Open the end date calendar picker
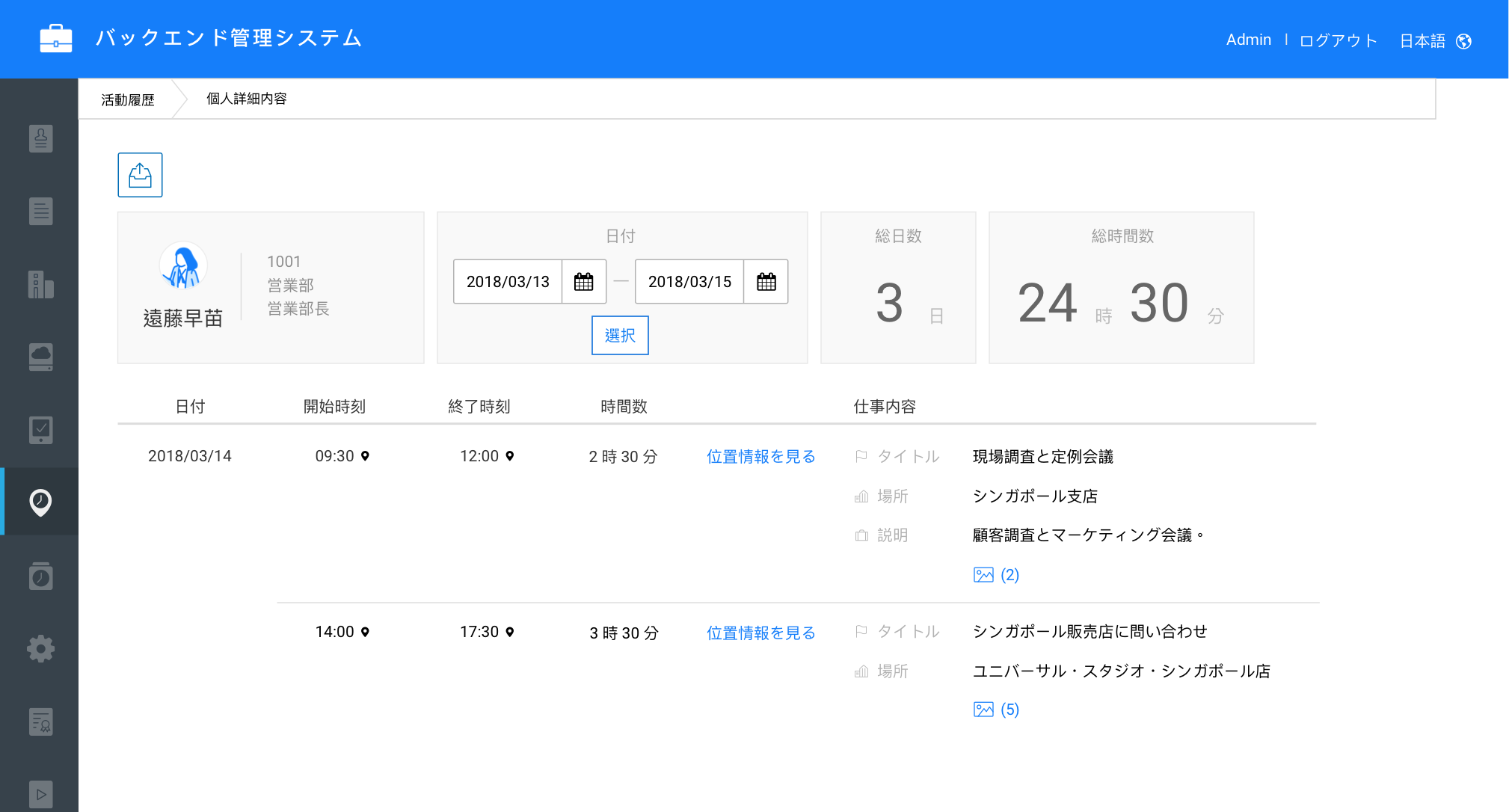Screen dimensions: 1509x812 [x=766, y=282]
